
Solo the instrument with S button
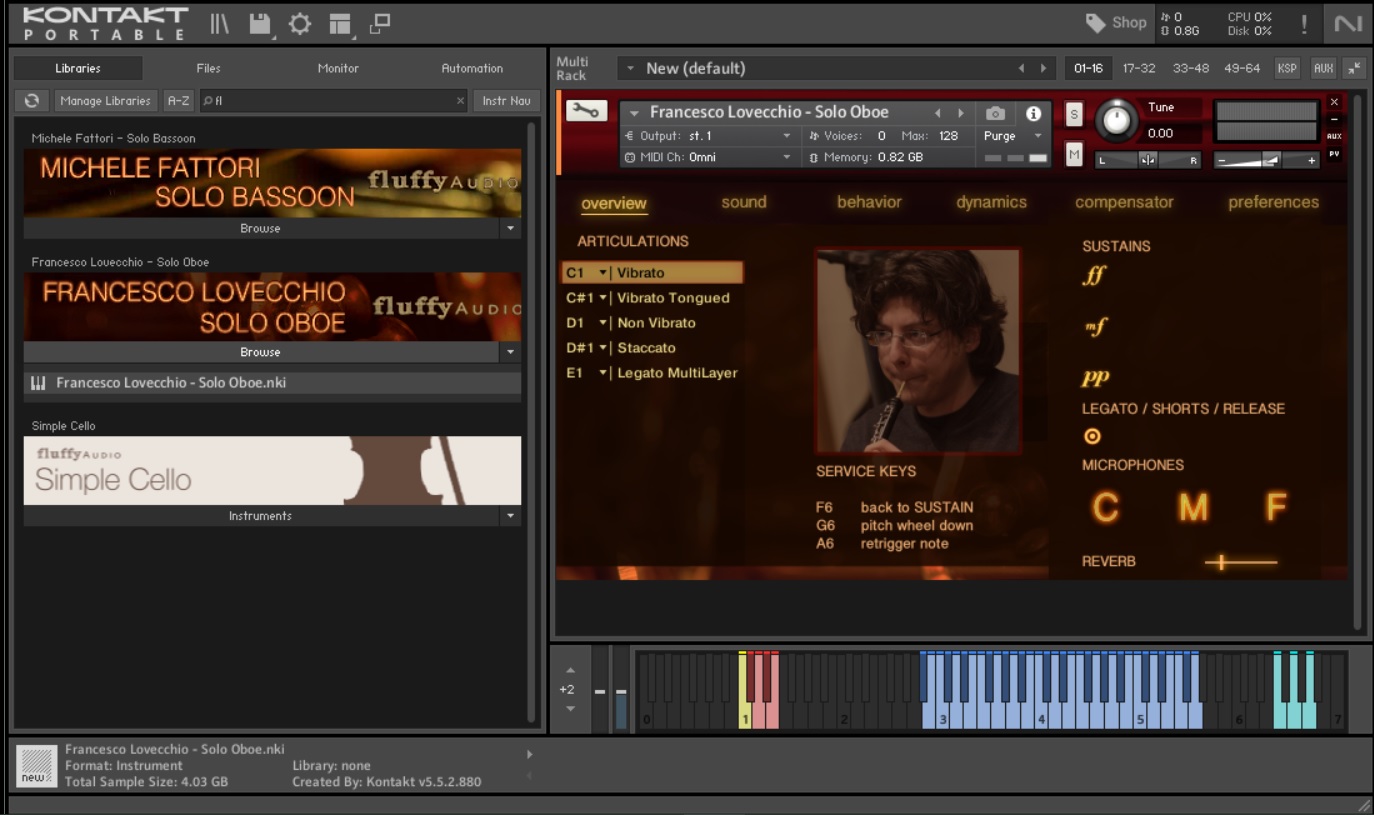(x=1074, y=114)
